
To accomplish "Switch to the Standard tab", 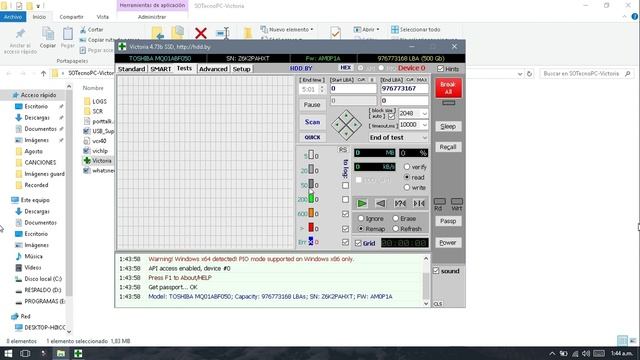I will point(131,69).
